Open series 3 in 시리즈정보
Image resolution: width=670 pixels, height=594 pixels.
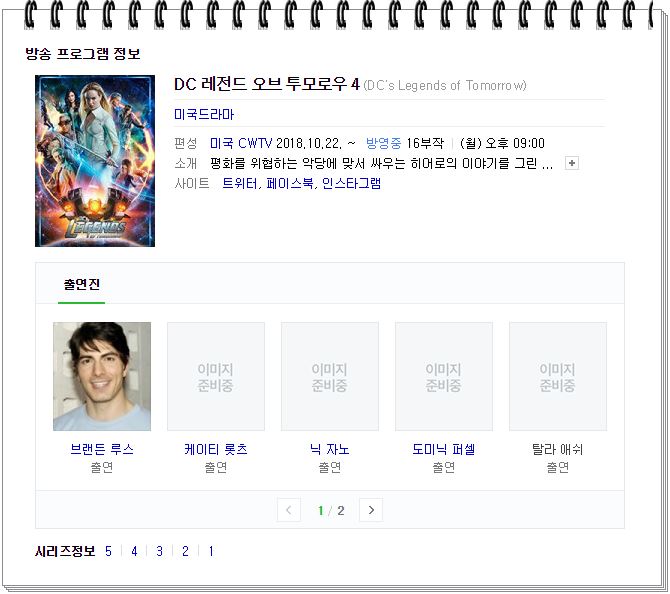click(159, 551)
